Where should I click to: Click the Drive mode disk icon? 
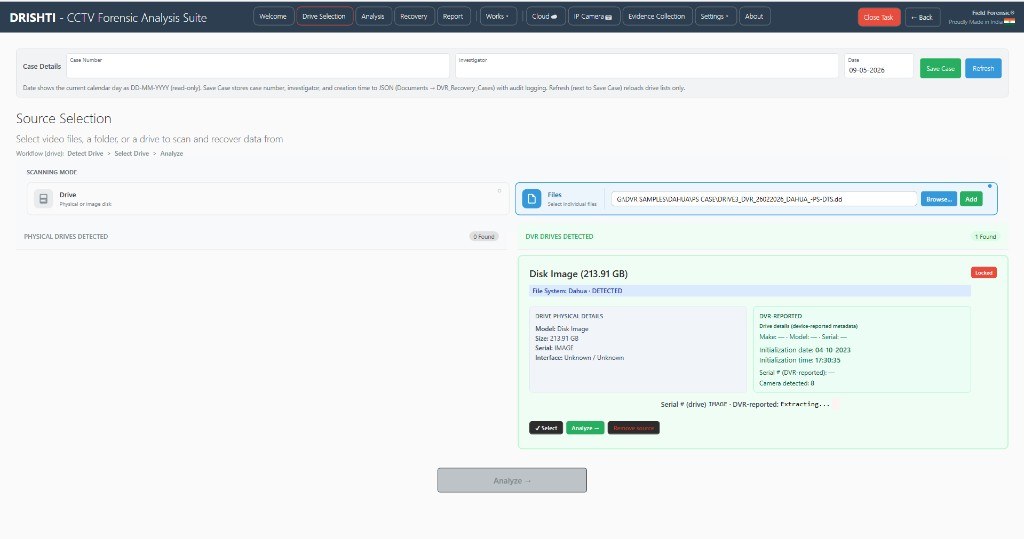pyautogui.click(x=43, y=199)
